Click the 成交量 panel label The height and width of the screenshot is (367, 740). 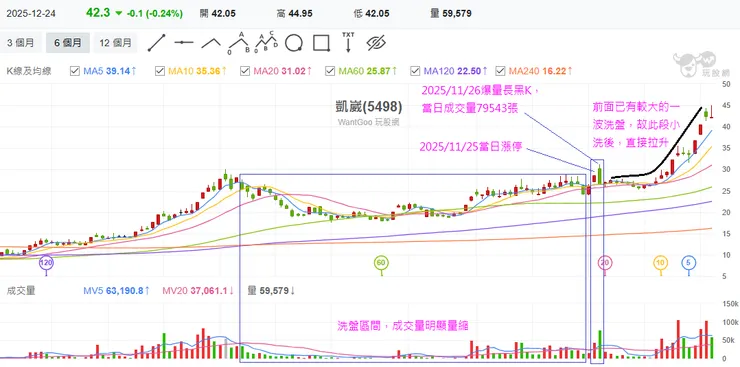pos(21,291)
